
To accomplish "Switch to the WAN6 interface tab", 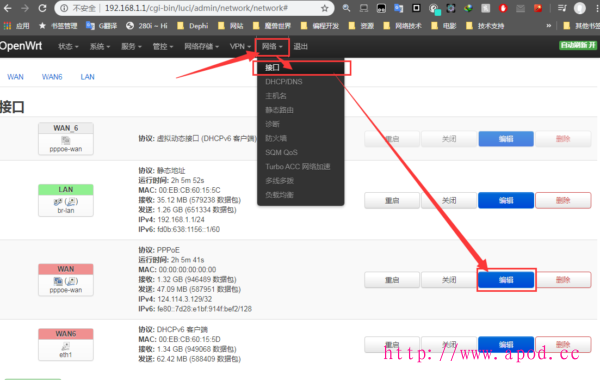I will [52, 77].
